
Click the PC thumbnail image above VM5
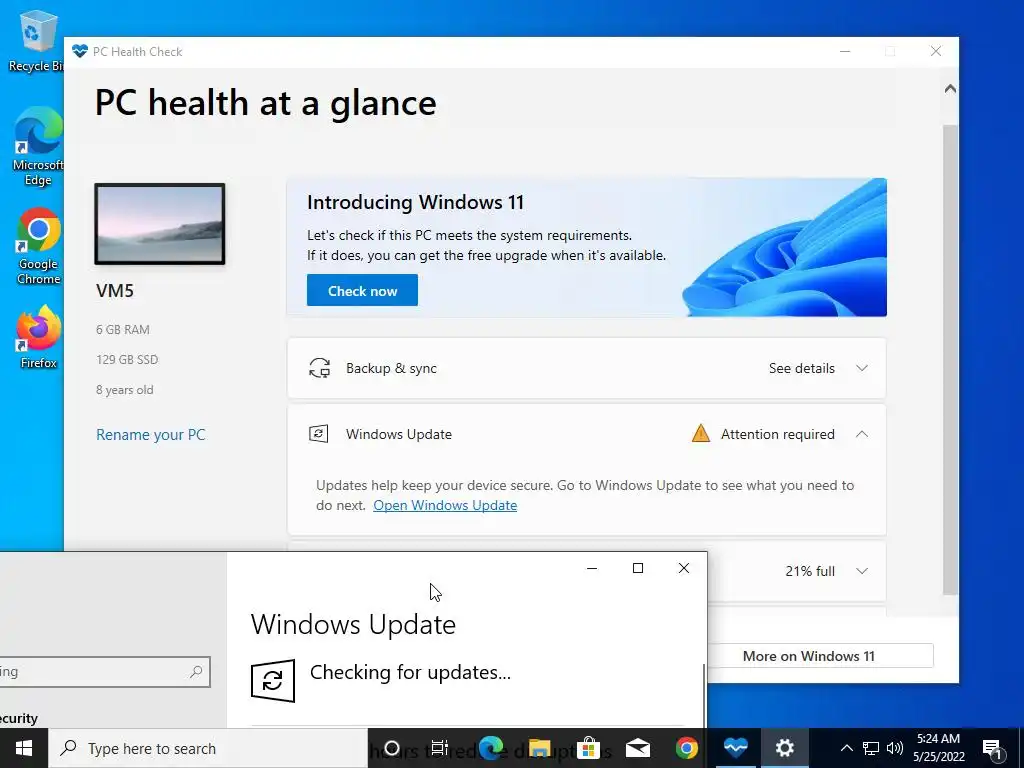(160, 224)
